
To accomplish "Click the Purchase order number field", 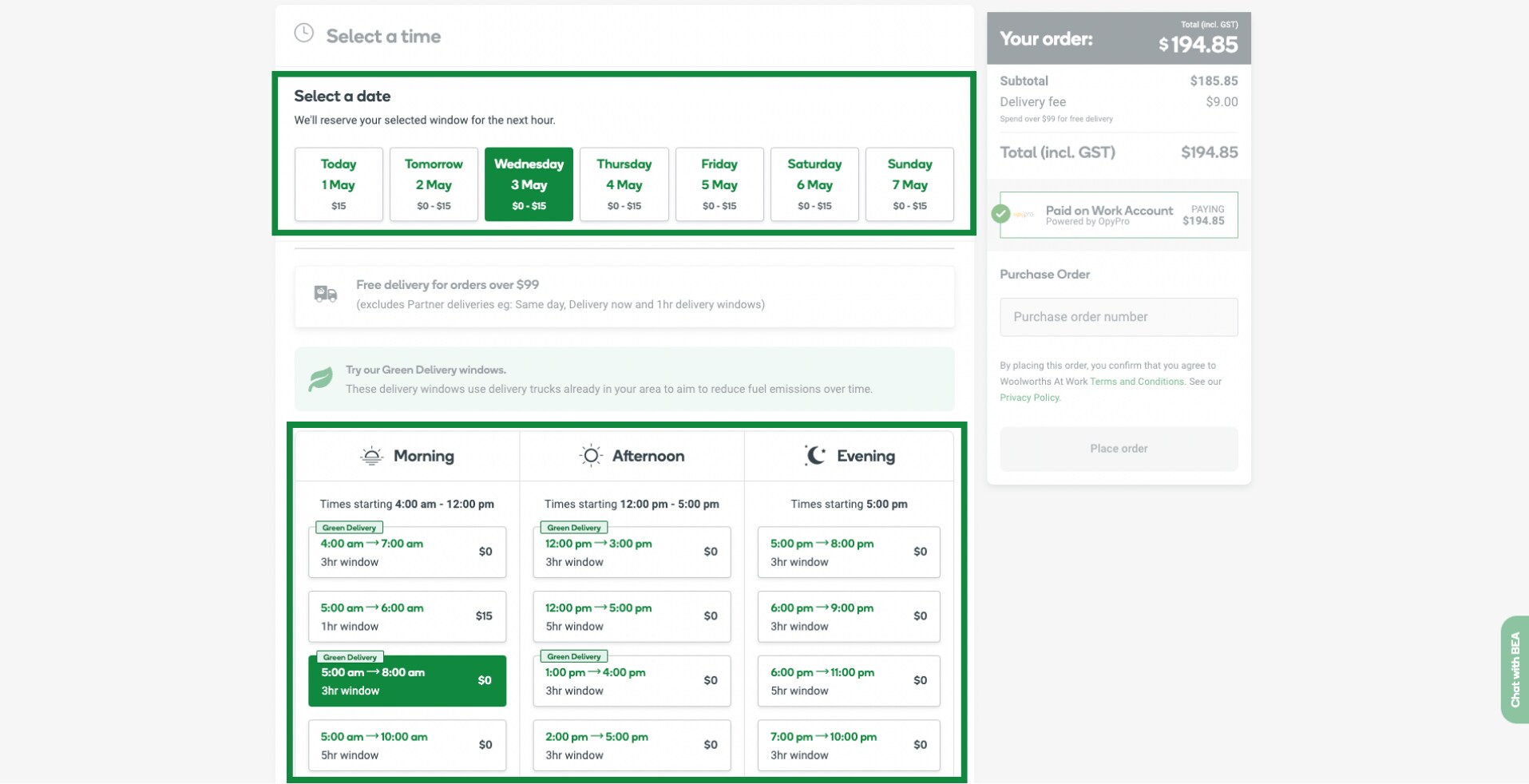I will 1118,317.
